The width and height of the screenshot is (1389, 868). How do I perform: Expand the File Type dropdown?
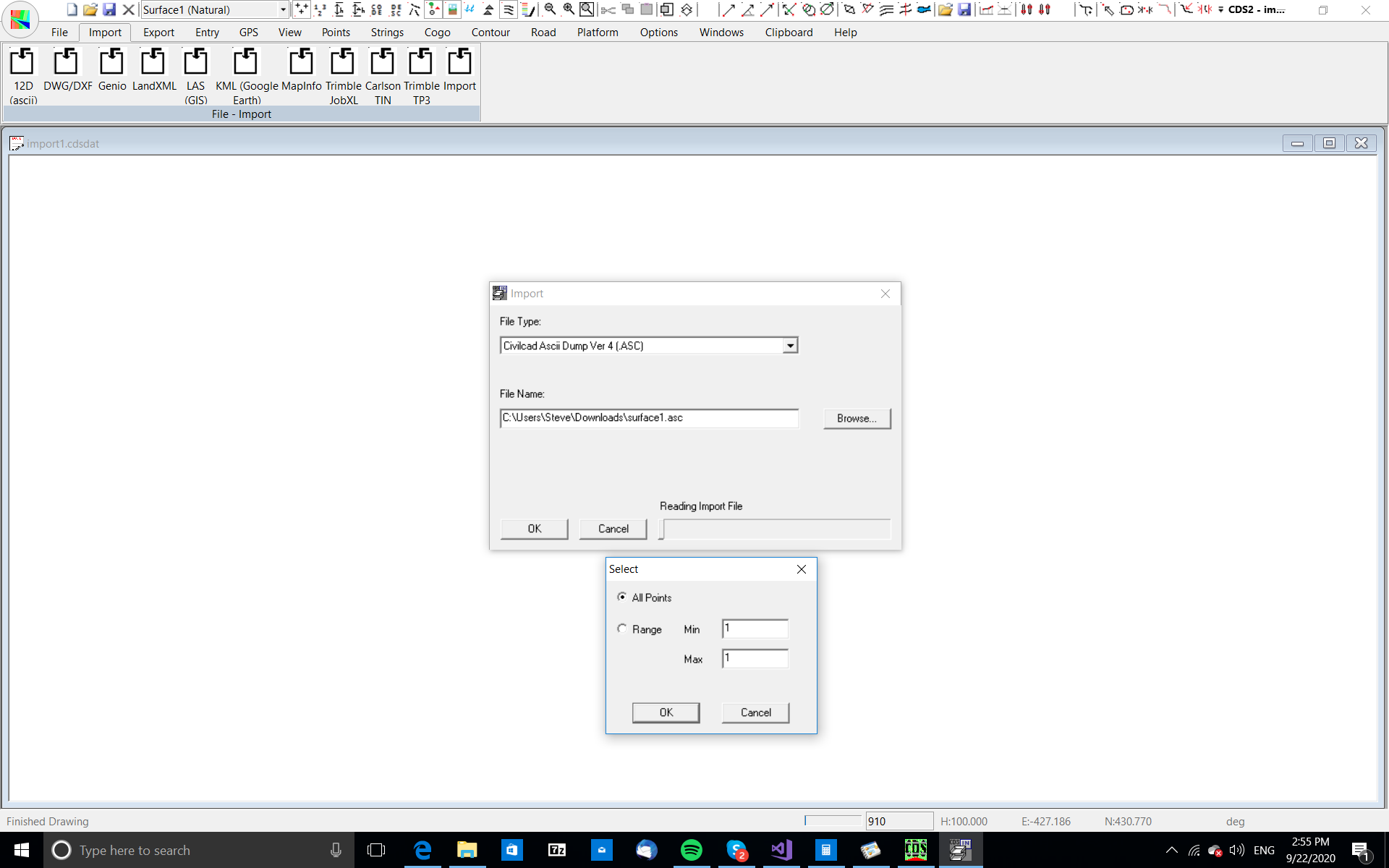coord(790,346)
